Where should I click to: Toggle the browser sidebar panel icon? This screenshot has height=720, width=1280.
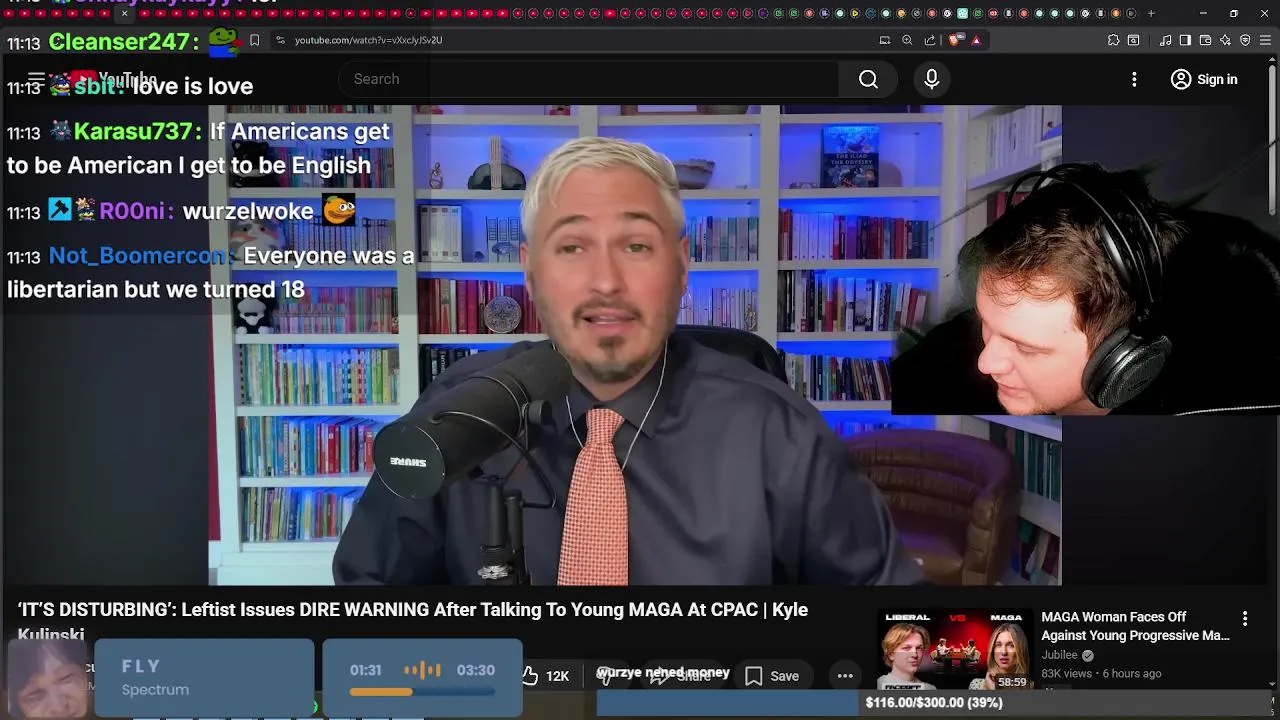click(1185, 40)
